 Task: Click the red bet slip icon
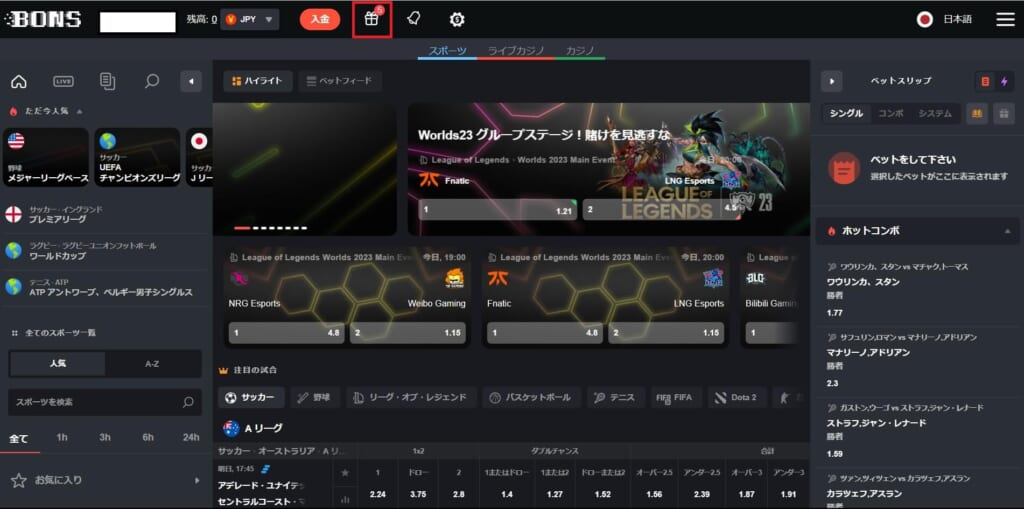click(985, 82)
